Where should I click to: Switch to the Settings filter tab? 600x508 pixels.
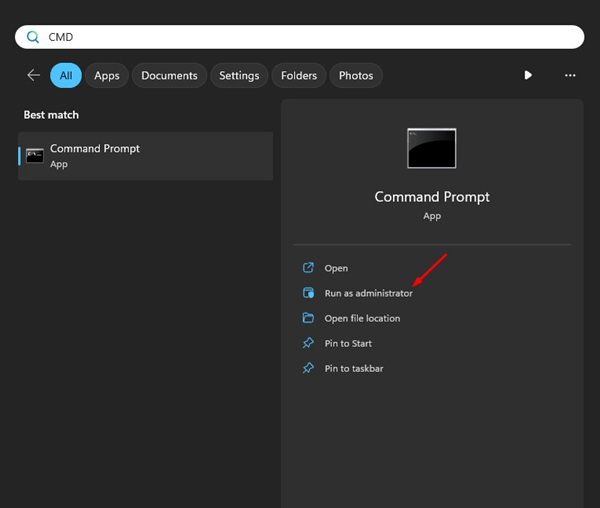239,75
